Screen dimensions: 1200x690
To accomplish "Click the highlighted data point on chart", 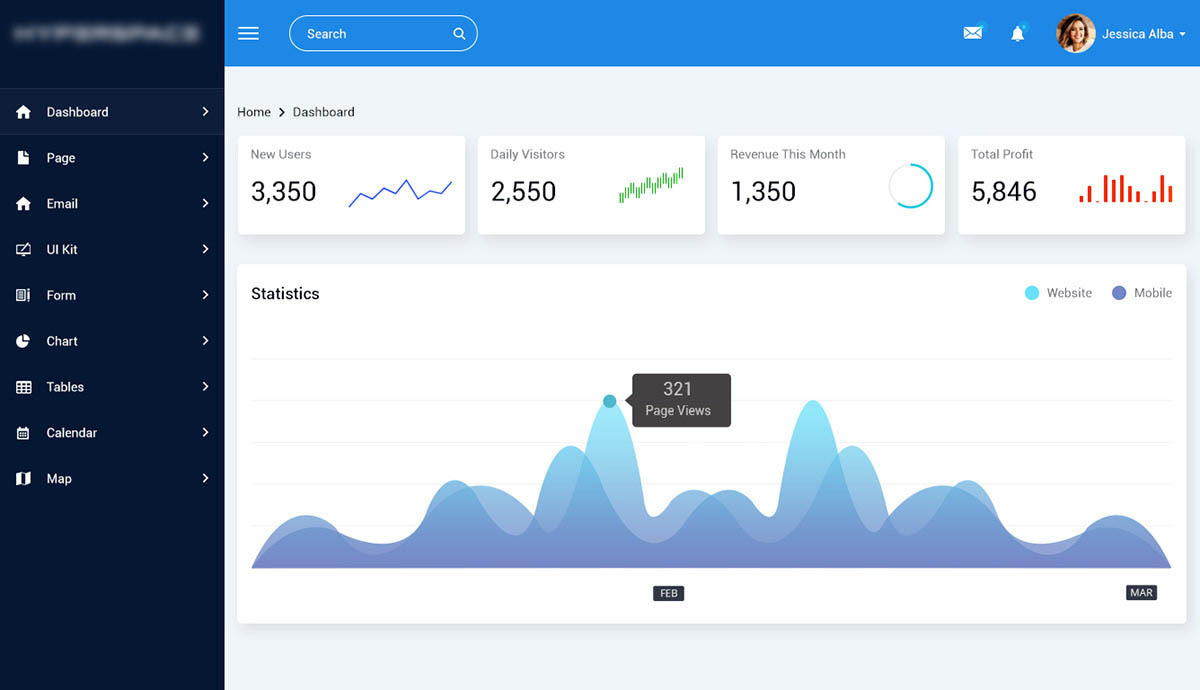I will coord(610,401).
